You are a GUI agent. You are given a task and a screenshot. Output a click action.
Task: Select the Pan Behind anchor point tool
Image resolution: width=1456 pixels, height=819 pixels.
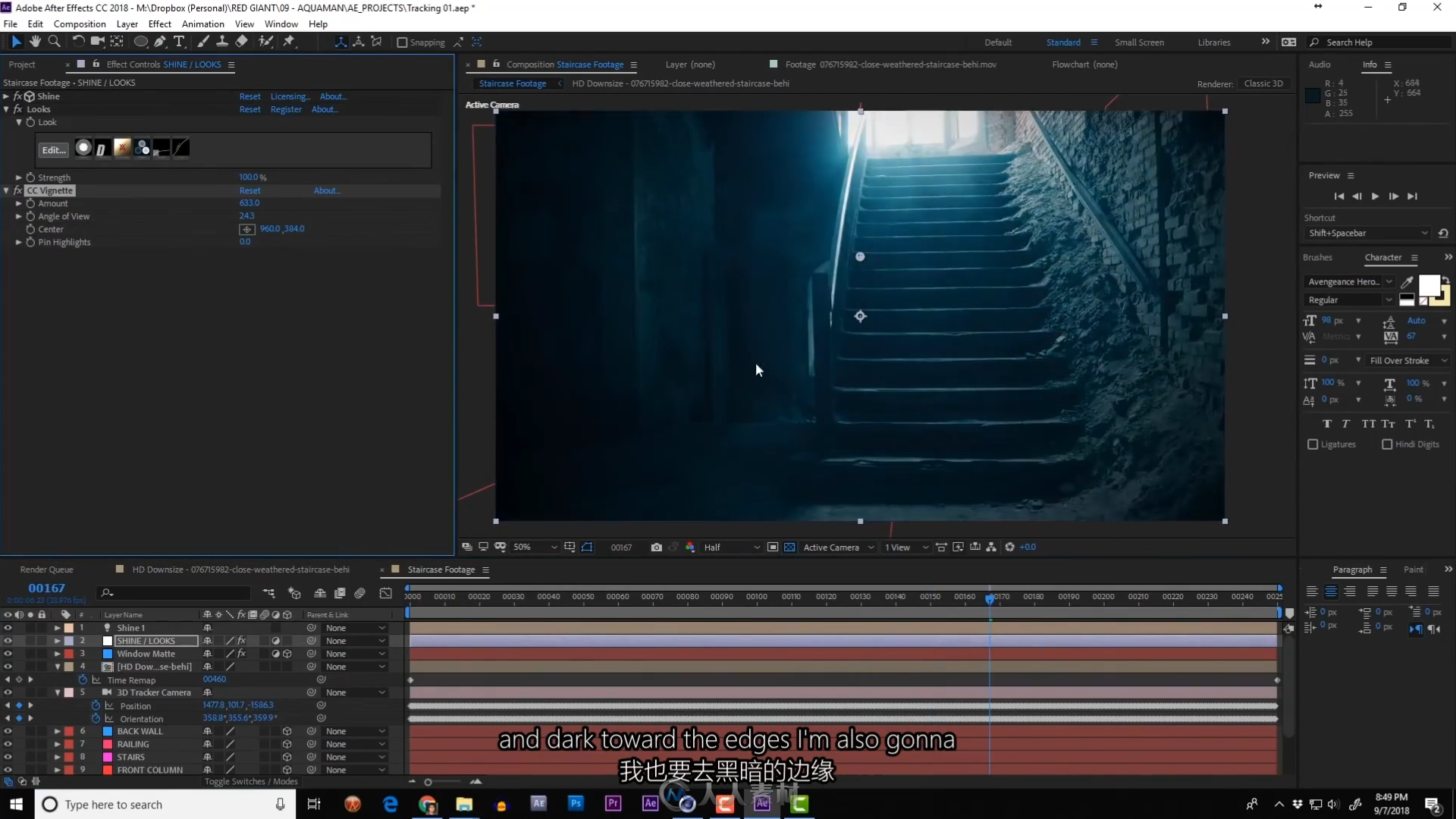[x=117, y=42]
